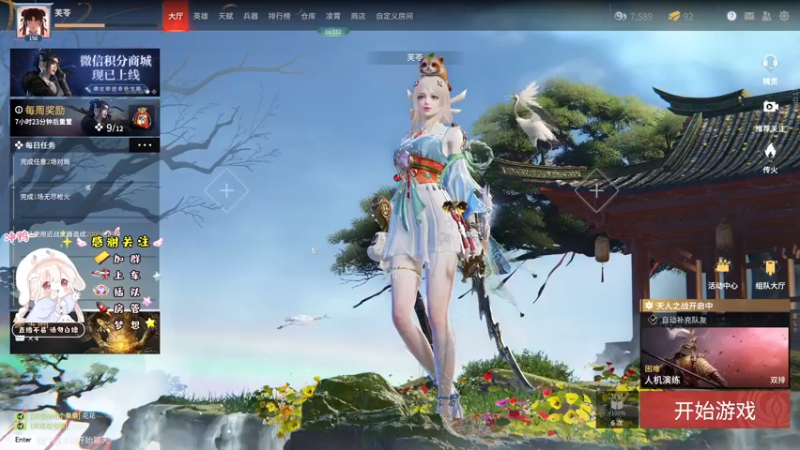Open the friends list icon

[766, 16]
